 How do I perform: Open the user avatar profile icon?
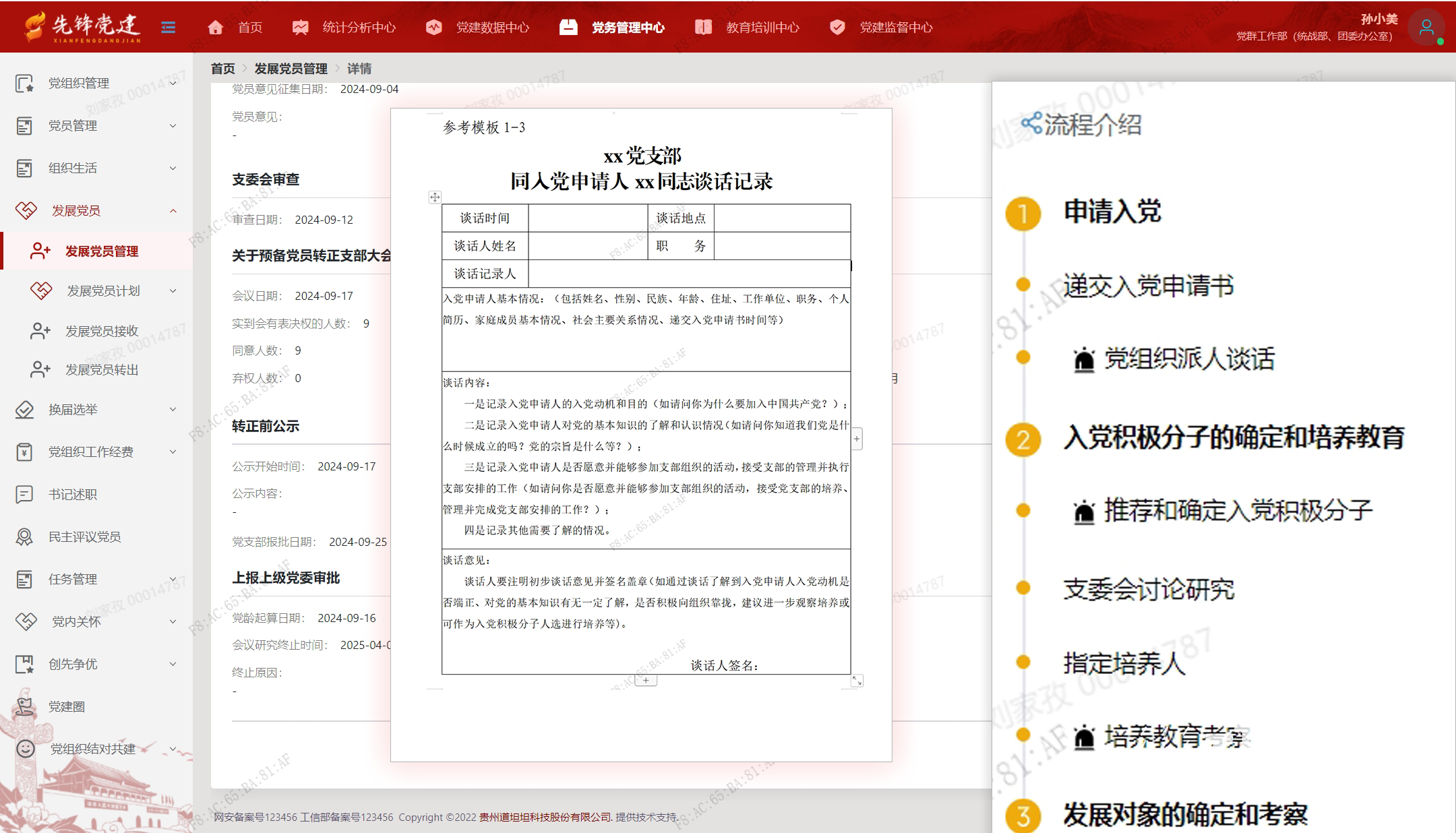pyautogui.click(x=1426, y=28)
